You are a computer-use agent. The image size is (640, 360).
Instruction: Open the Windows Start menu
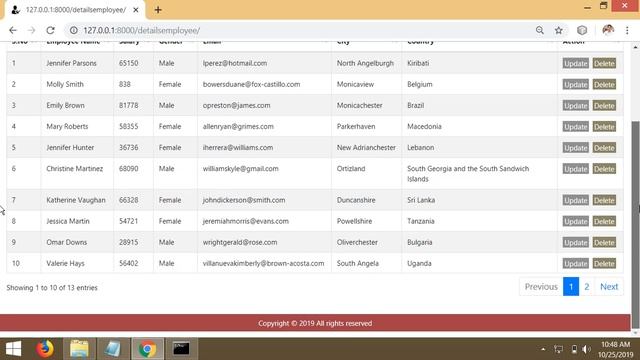[x=13, y=349]
